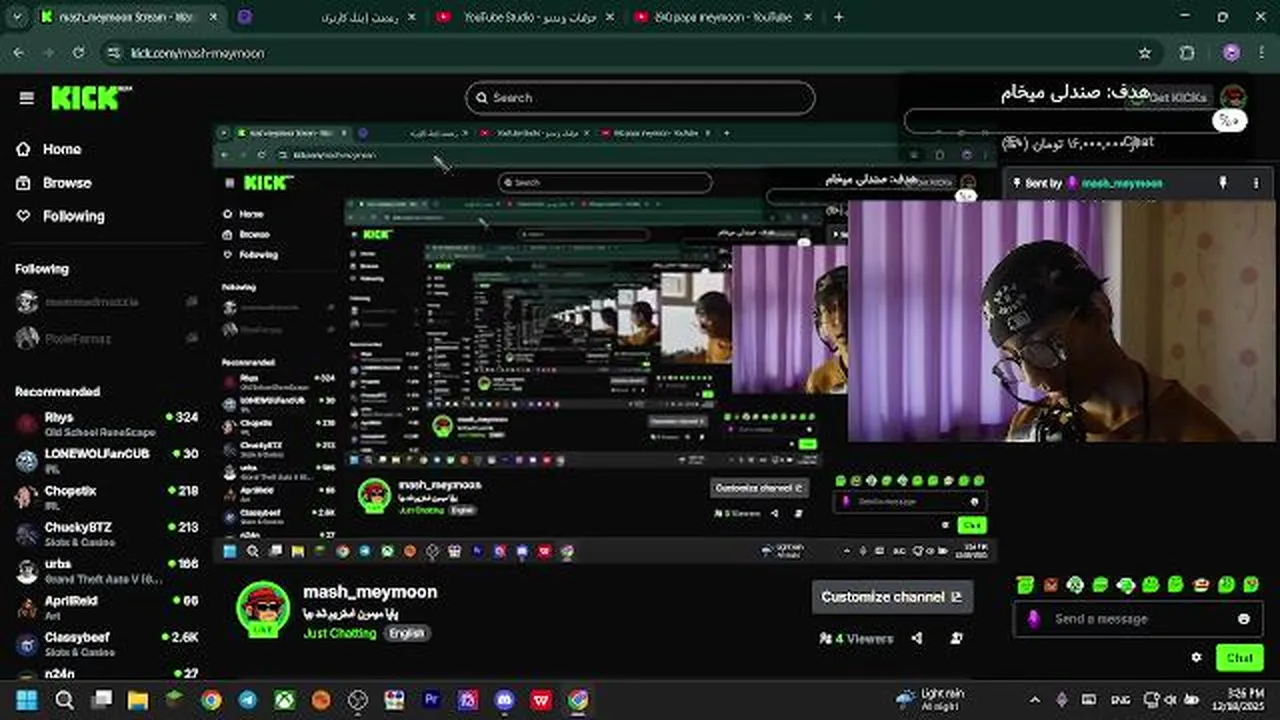Image resolution: width=1280 pixels, height=720 pixels.
Task: Click the 4 Viewers count
Action: tap(855, 638)
